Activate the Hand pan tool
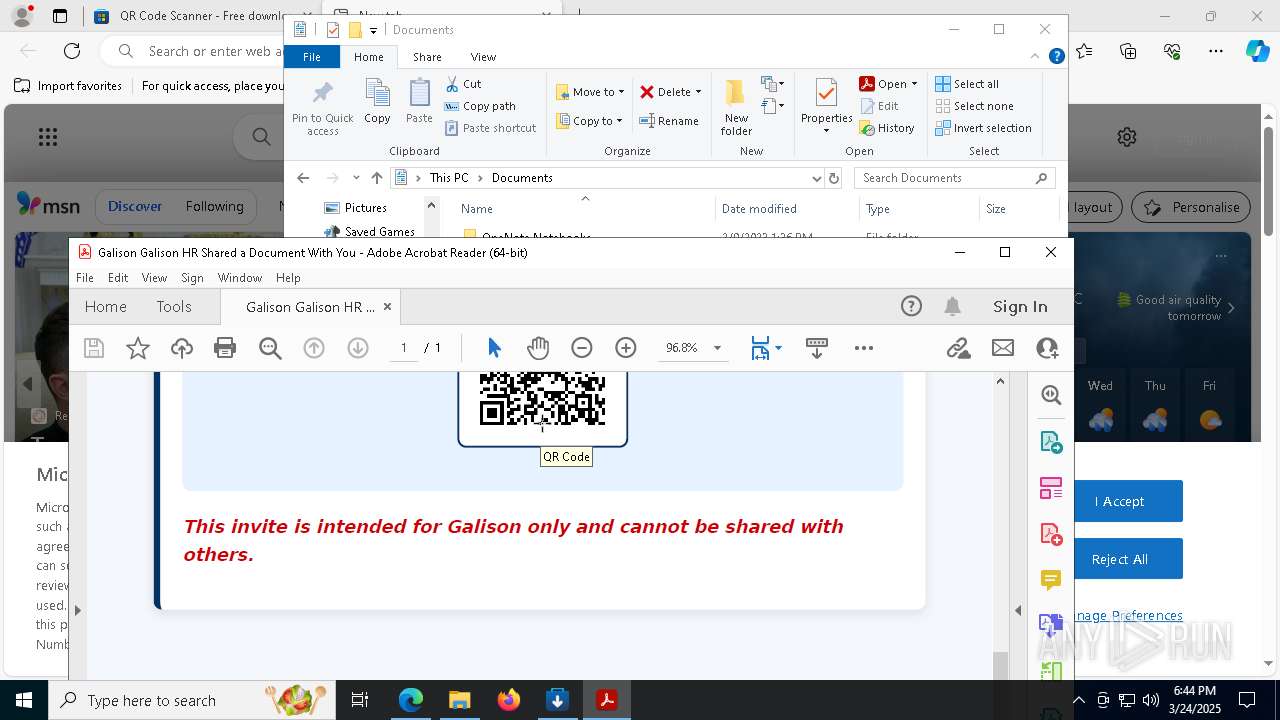 point(538,348)
